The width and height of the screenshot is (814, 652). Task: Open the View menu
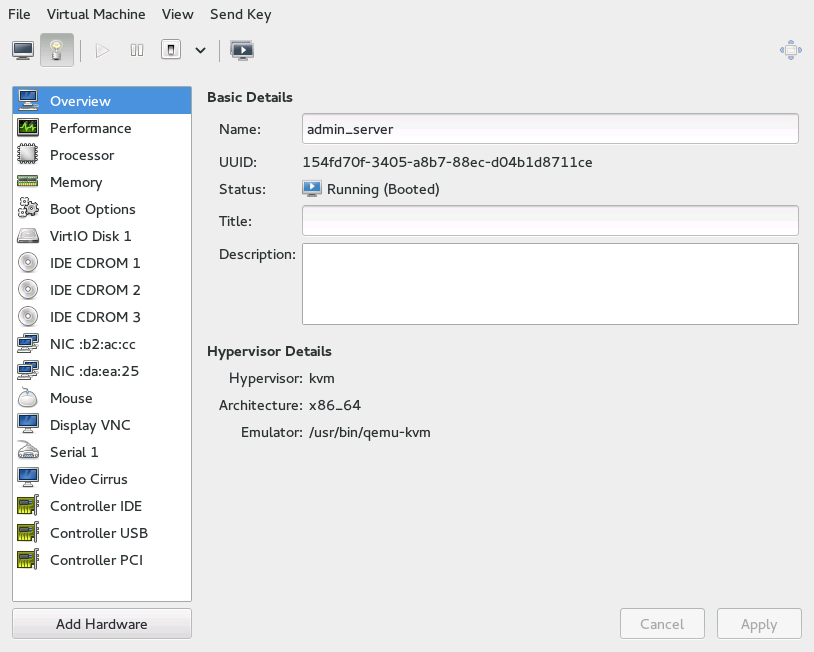point(177,14)
